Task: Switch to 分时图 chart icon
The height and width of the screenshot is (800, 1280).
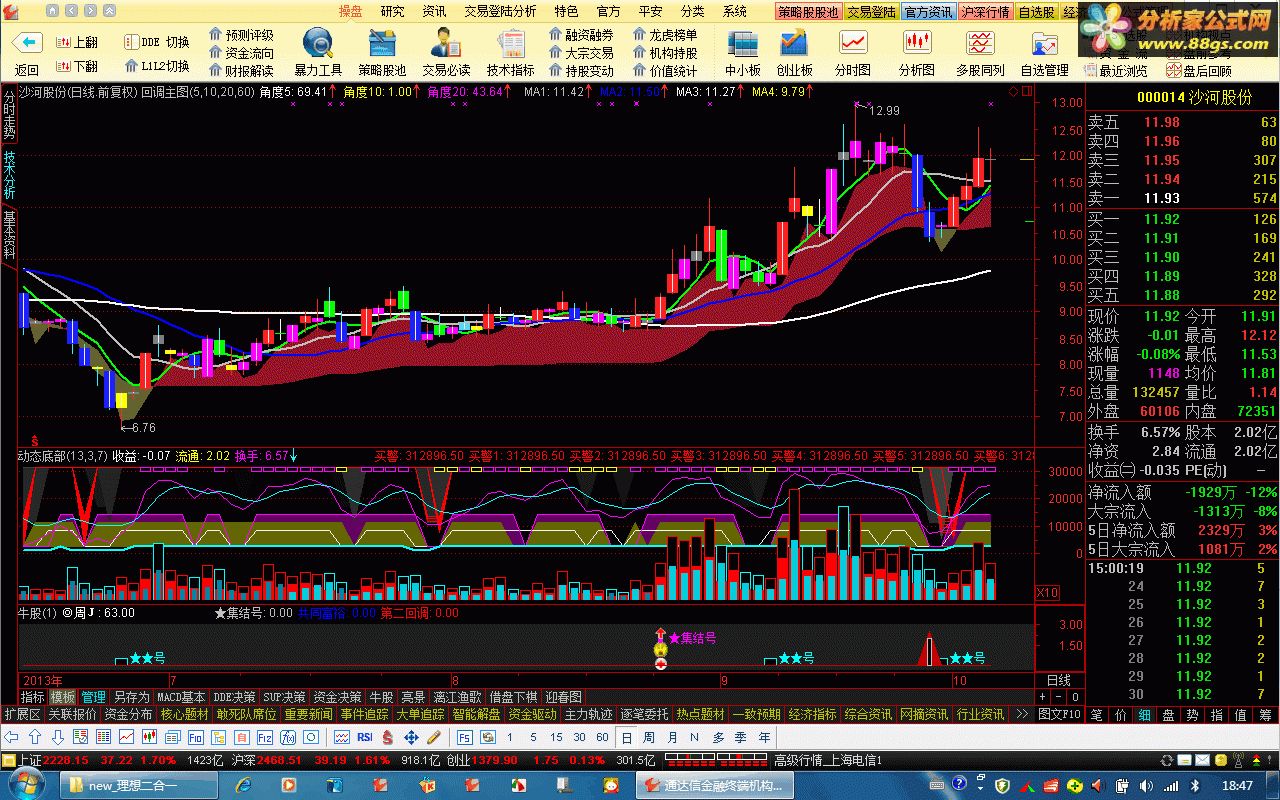Action: click(853, 43)
